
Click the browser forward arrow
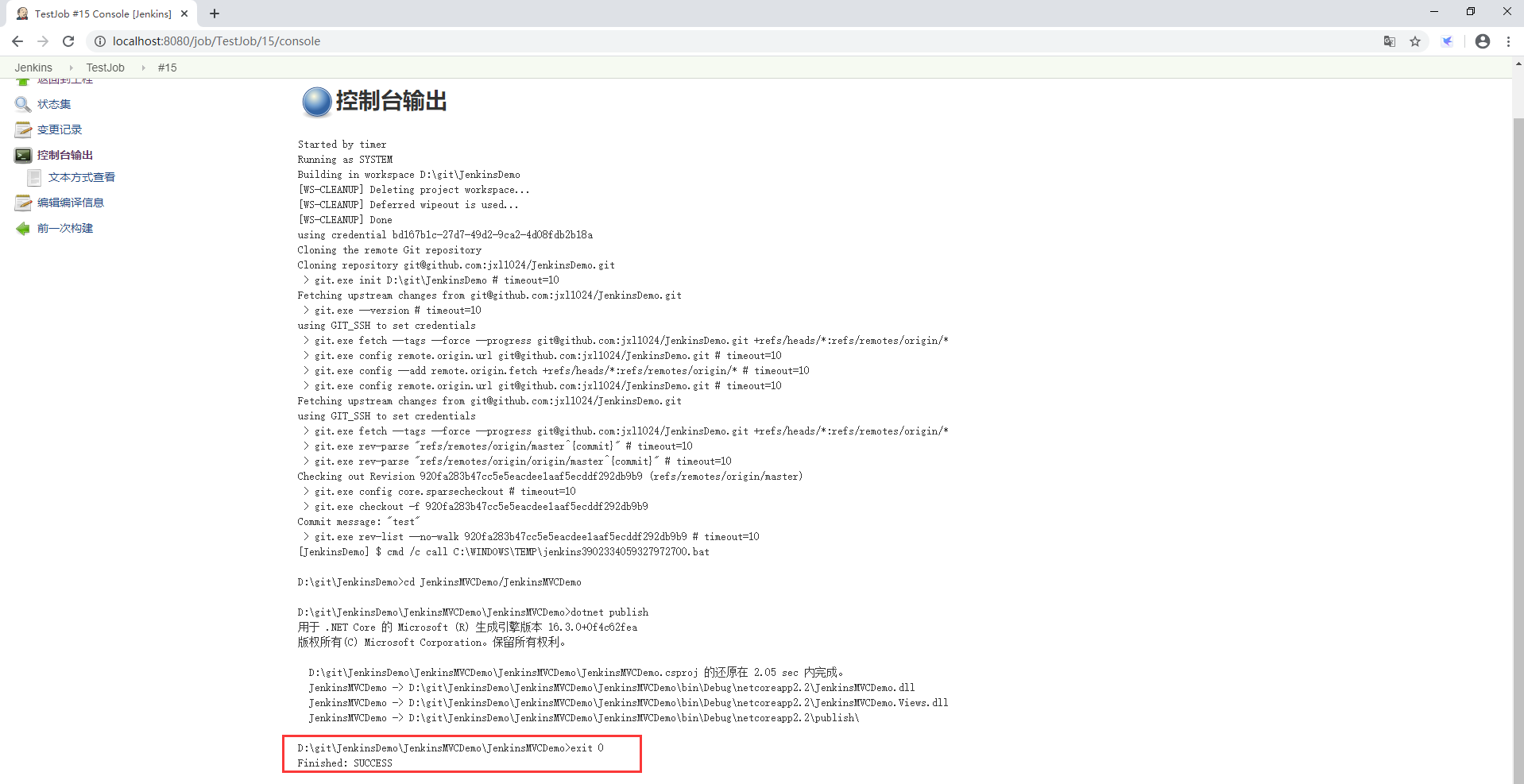coord(43,41)
